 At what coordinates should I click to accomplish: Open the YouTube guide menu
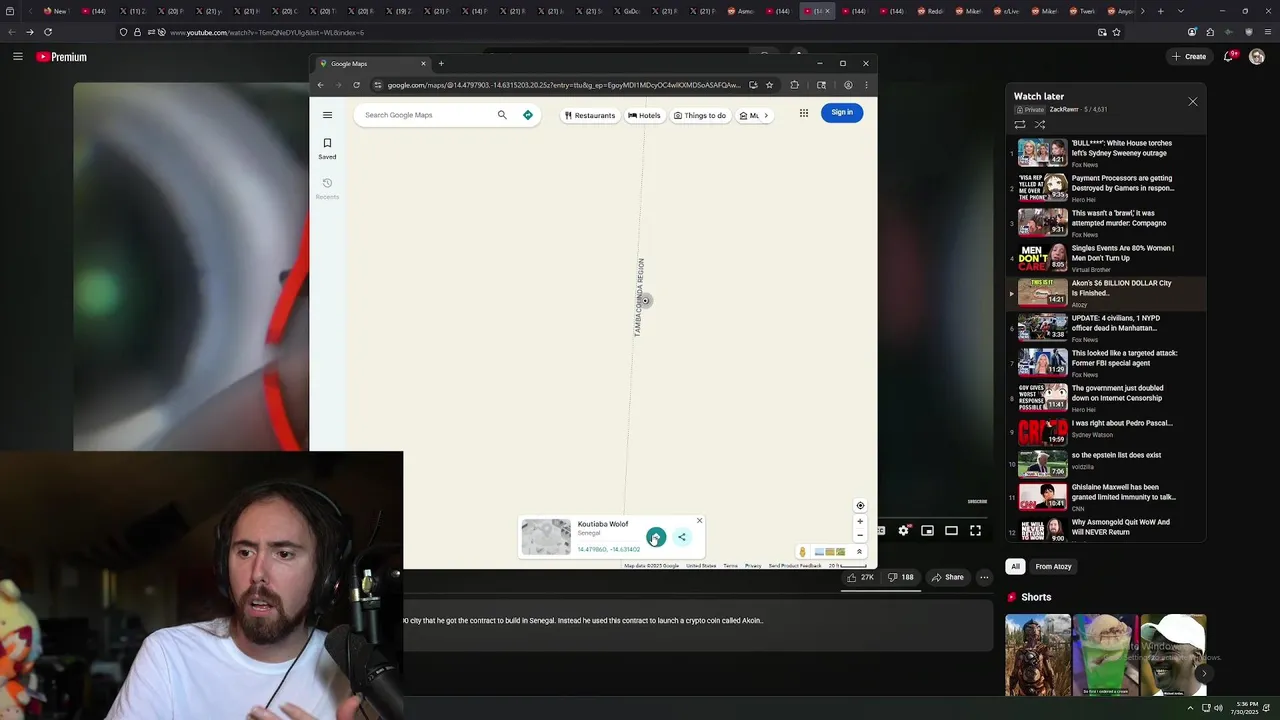pos(18,57)
